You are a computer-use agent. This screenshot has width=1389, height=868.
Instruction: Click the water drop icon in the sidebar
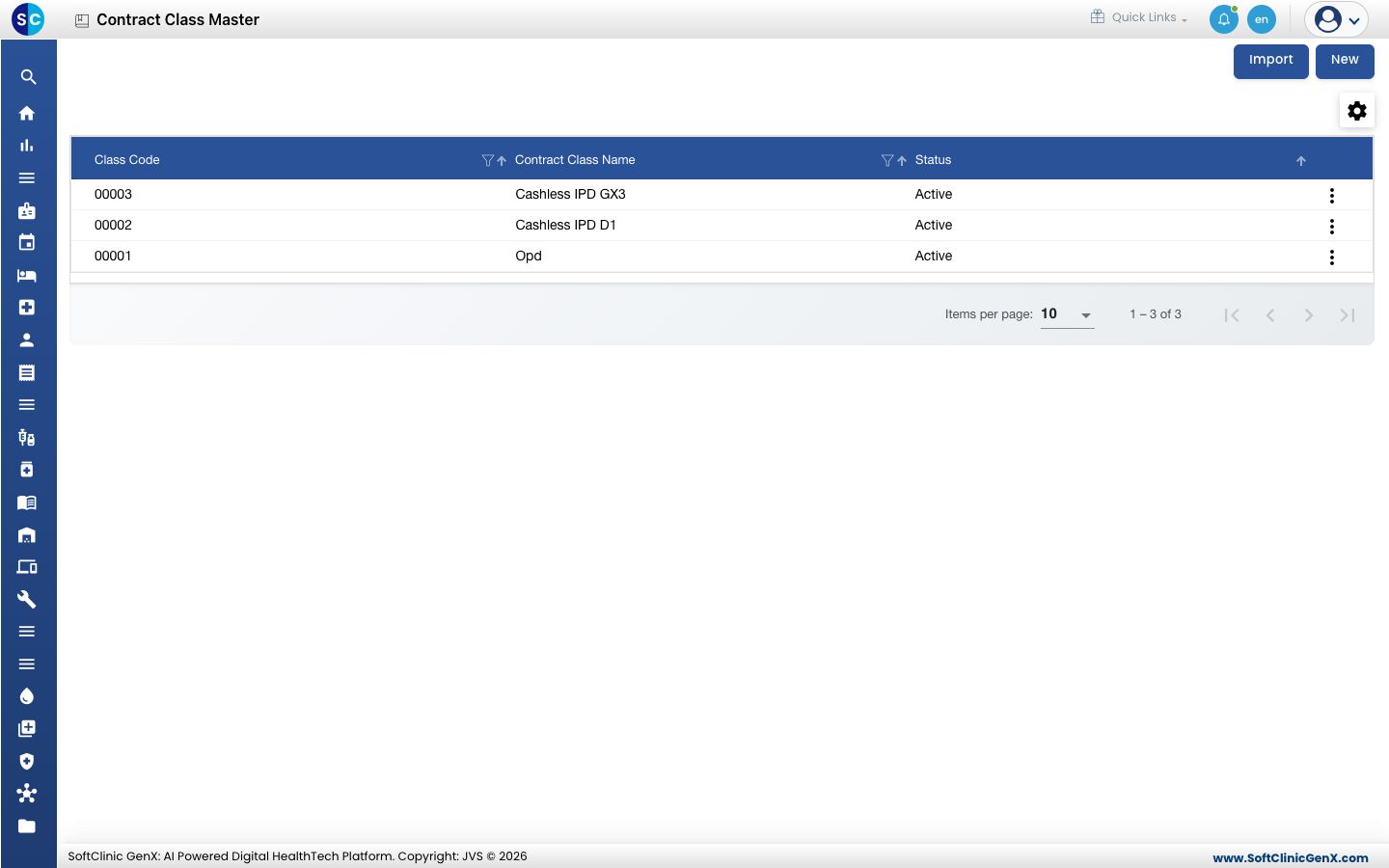tap(27, 696)
